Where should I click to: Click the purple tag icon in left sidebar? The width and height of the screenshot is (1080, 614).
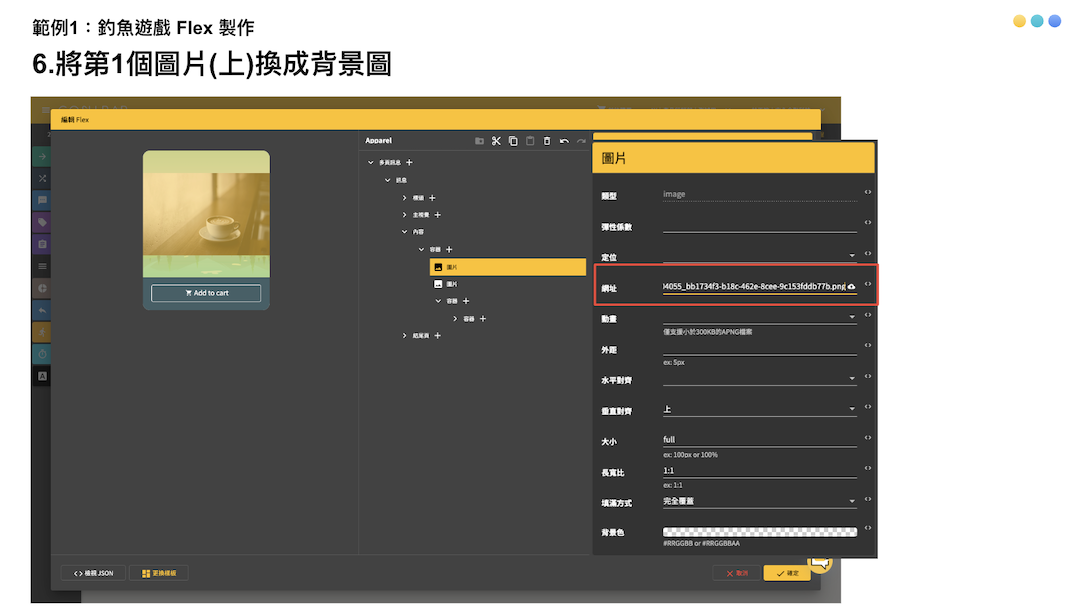pyautogui.click(x=42, y=223)
